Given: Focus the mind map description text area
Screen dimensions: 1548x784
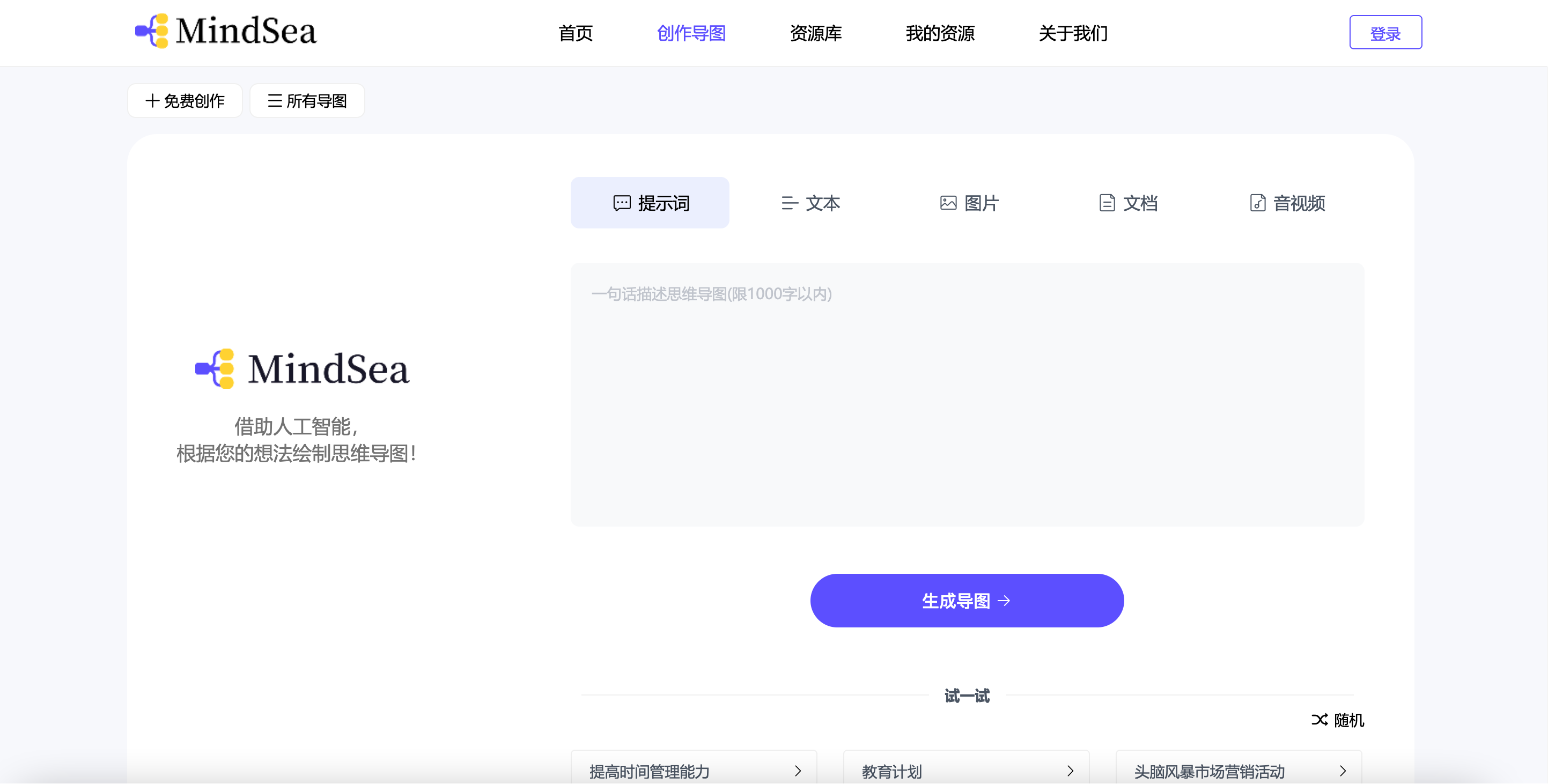Looking at the screenshot, I should (x=967, y=394).
